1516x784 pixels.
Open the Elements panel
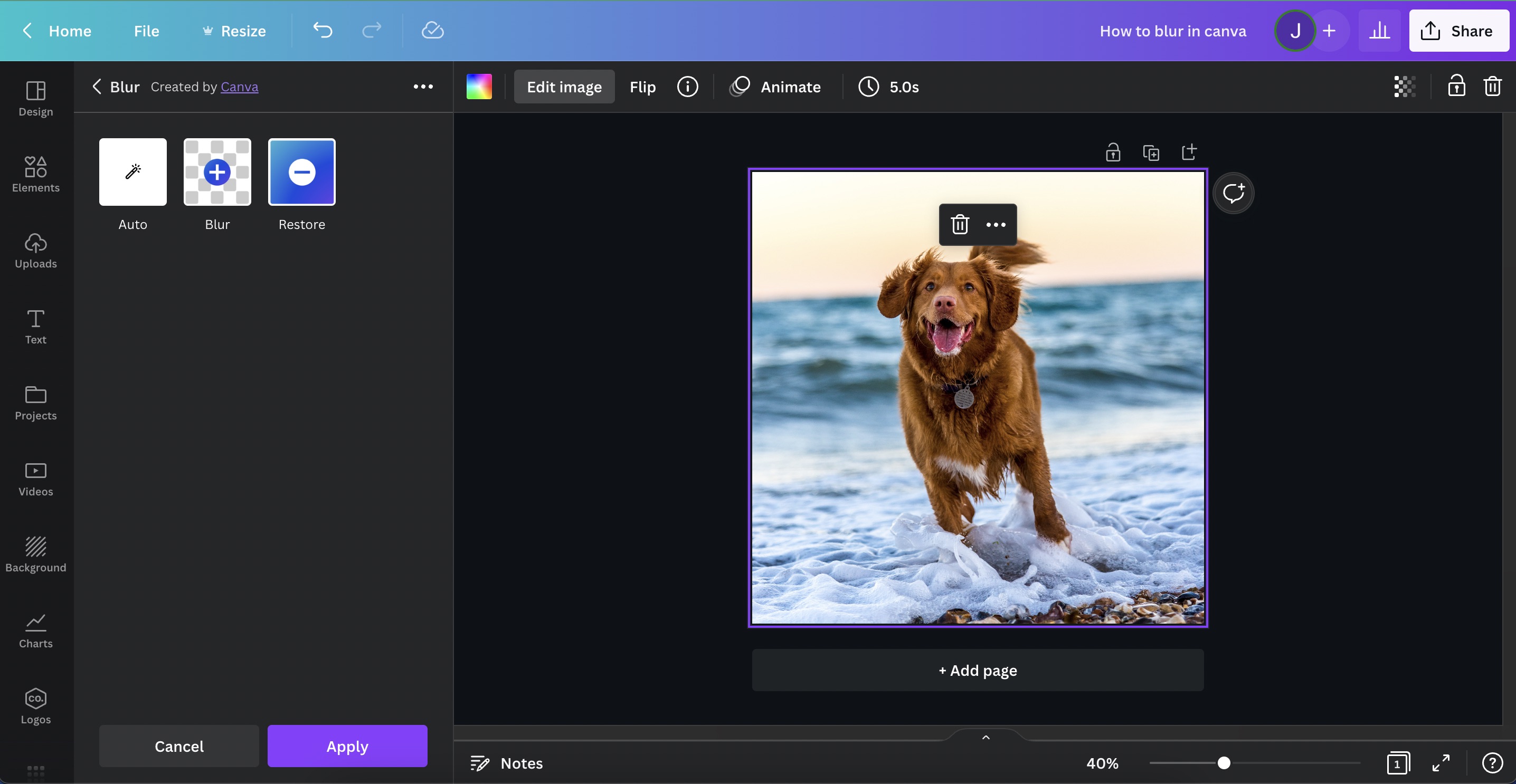coord(35,174)
